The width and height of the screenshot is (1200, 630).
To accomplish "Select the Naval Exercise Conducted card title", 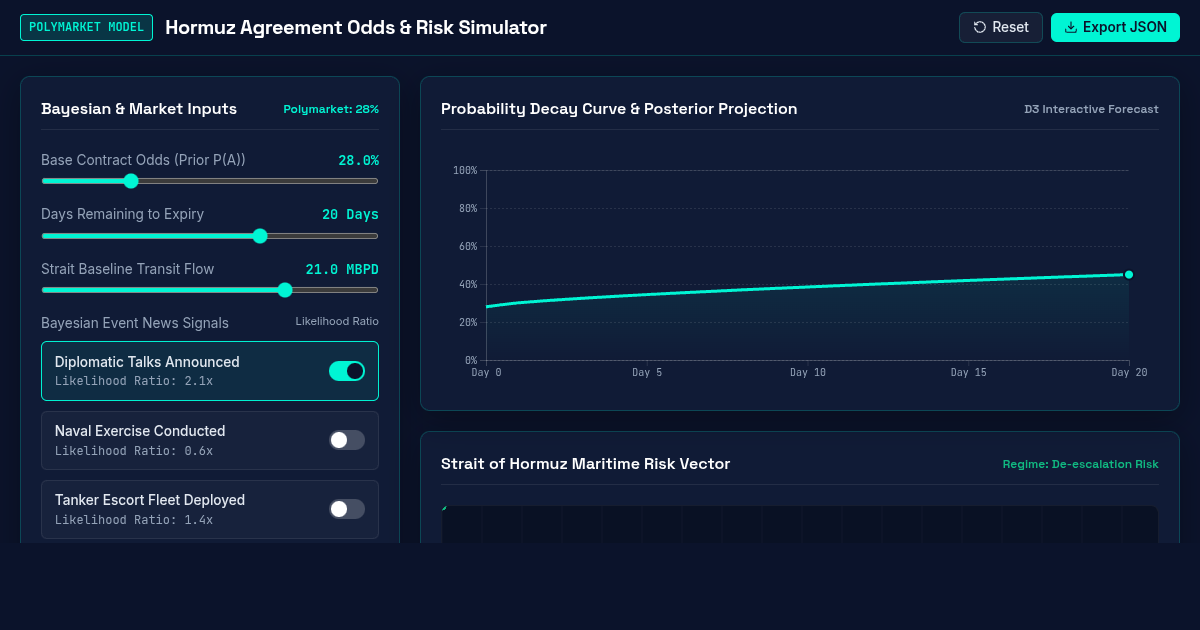I will click(140, 431).
